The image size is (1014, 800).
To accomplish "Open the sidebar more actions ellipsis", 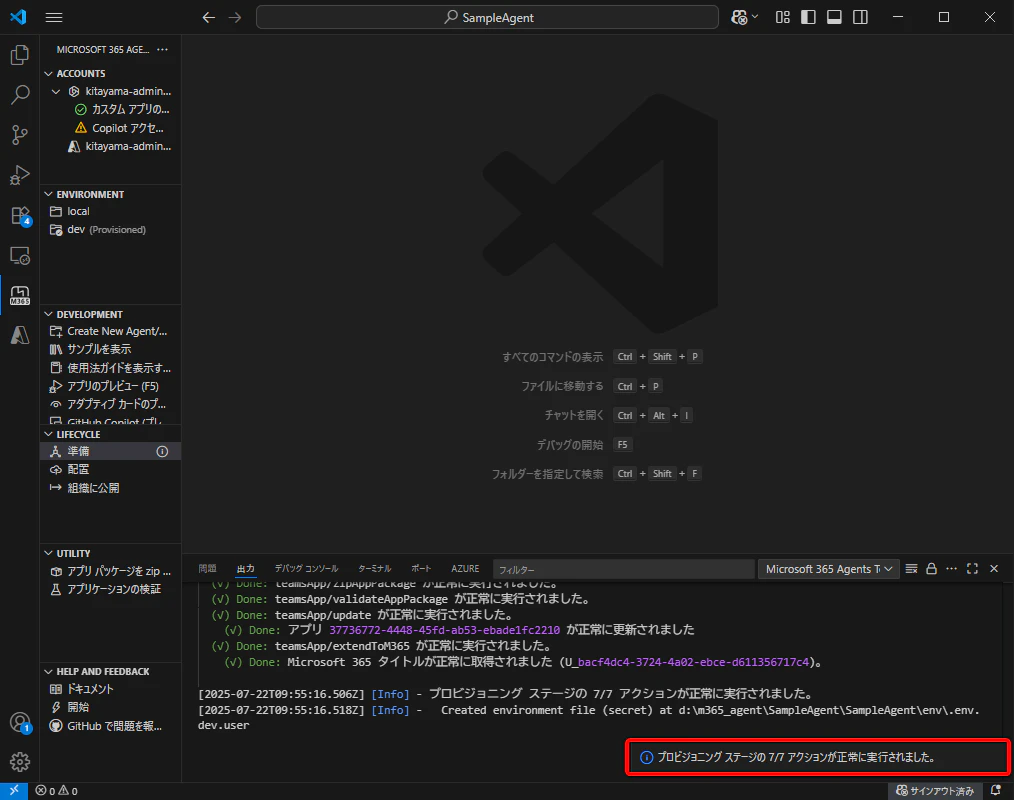I will pos(162,49).
